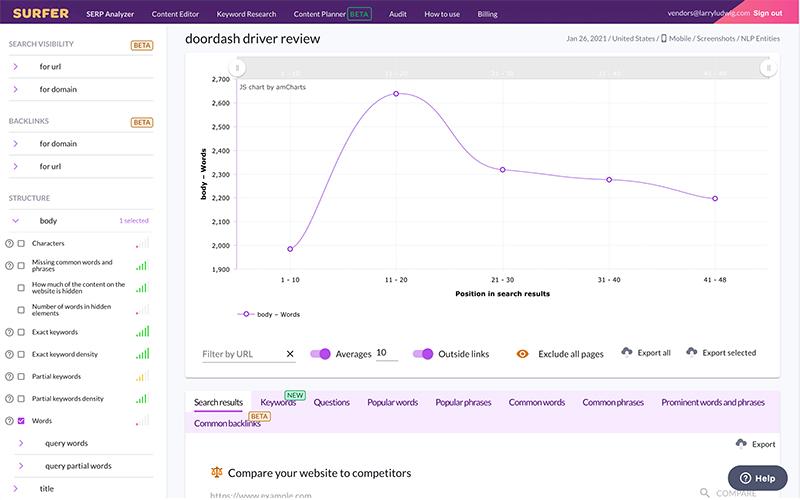Image resolution: width=800 pixels, height=500 pixels.
Task: Click the right handle of chart range slider
Action: click(768, 68)
